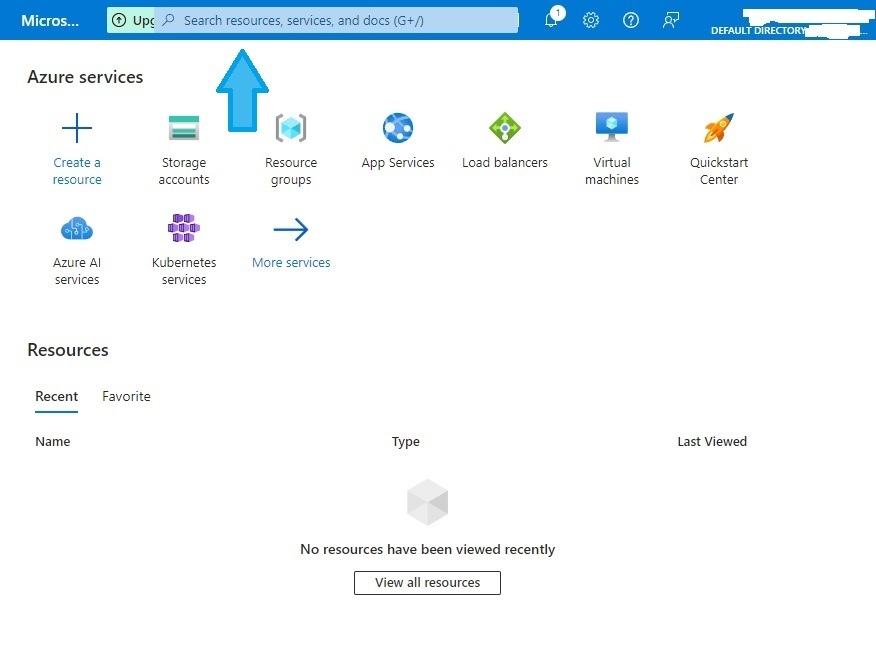This screenshot has height=659, width=876.
Task: Click the Resources heading
Action: pyautogui.click(x=68, y=350)
